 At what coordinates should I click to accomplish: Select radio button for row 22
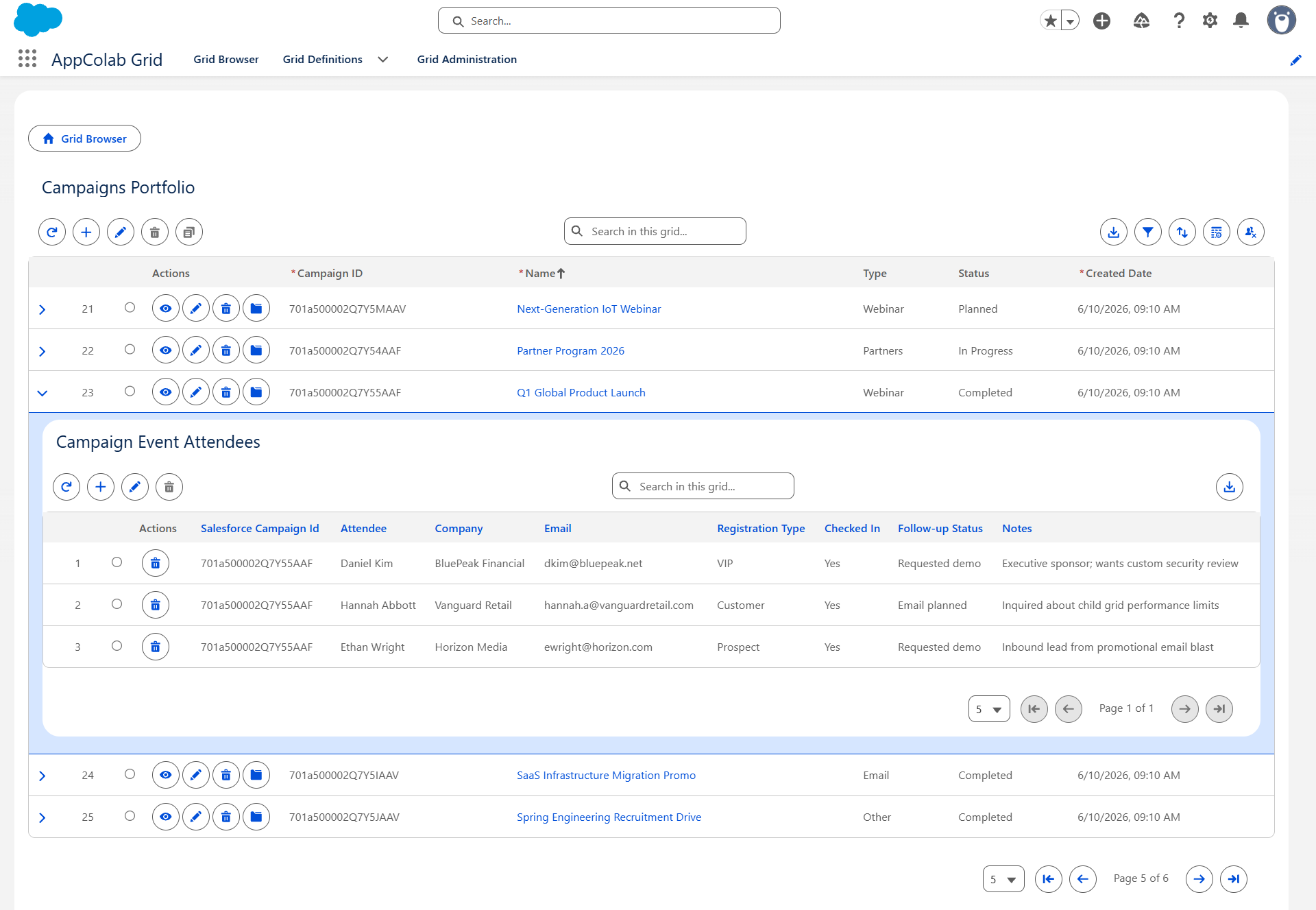coord(130,350)
